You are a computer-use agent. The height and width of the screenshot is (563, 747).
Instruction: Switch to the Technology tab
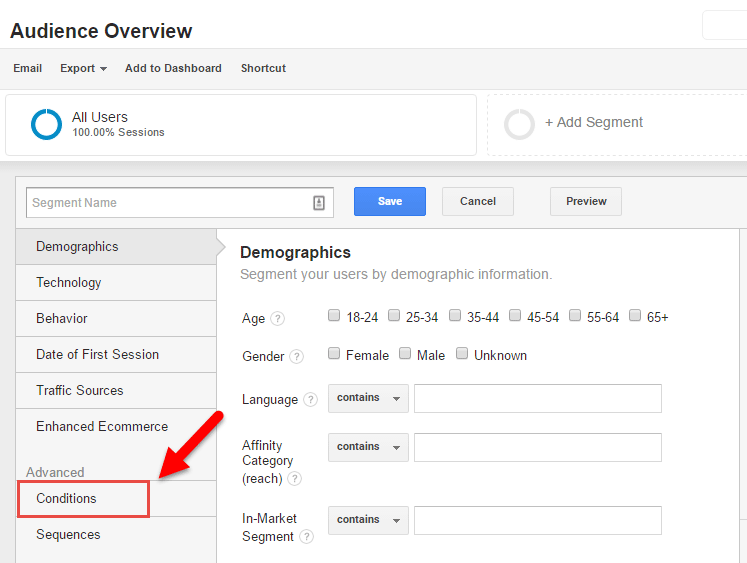116,282
